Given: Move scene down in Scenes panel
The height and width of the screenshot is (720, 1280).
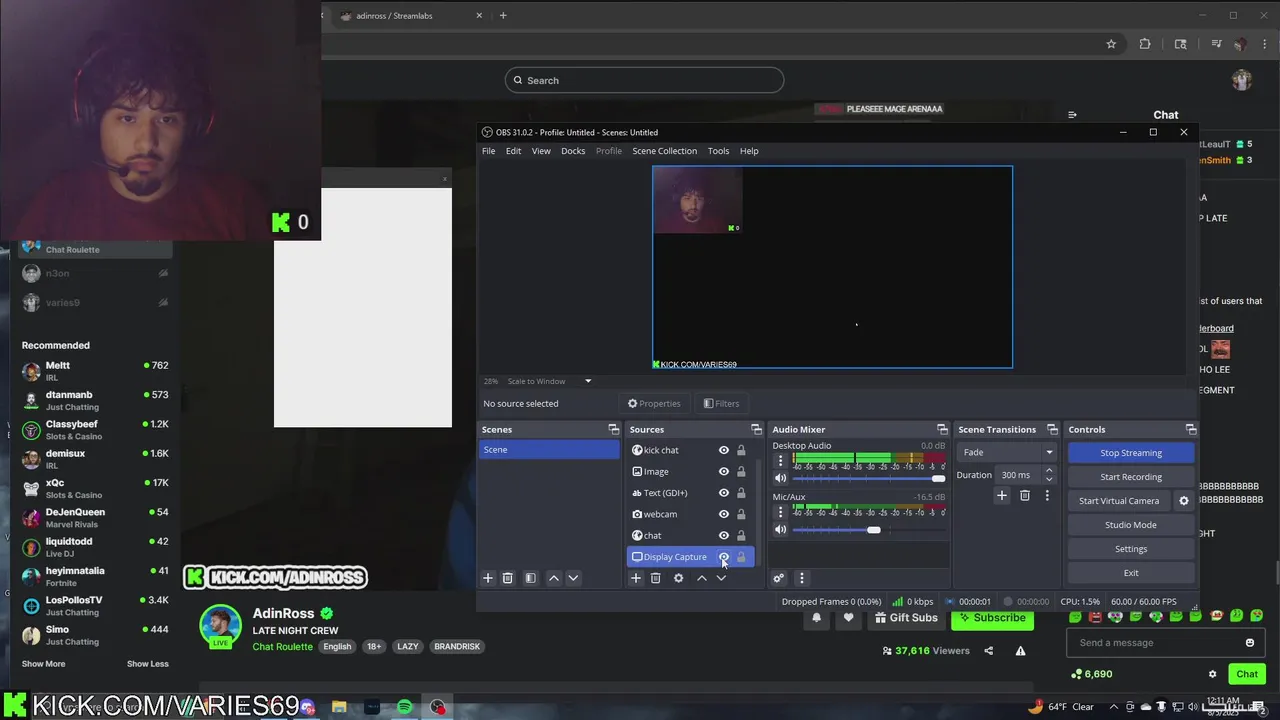Looking at the screenshot, I should [573, 578].
